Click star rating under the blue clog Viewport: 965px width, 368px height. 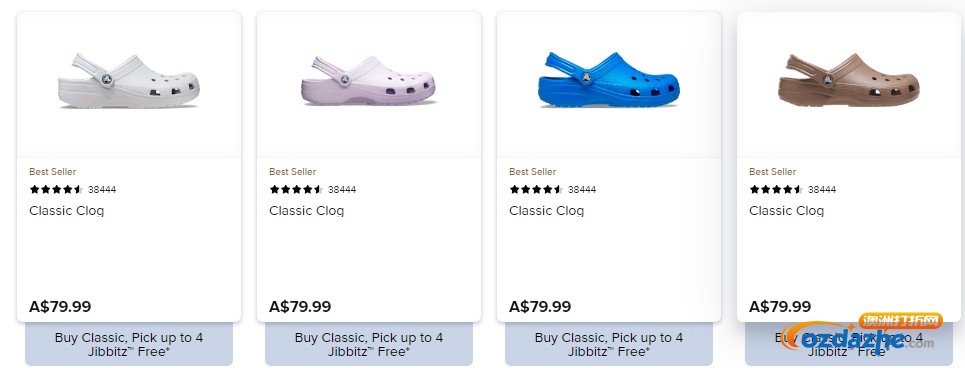point(536,190)
